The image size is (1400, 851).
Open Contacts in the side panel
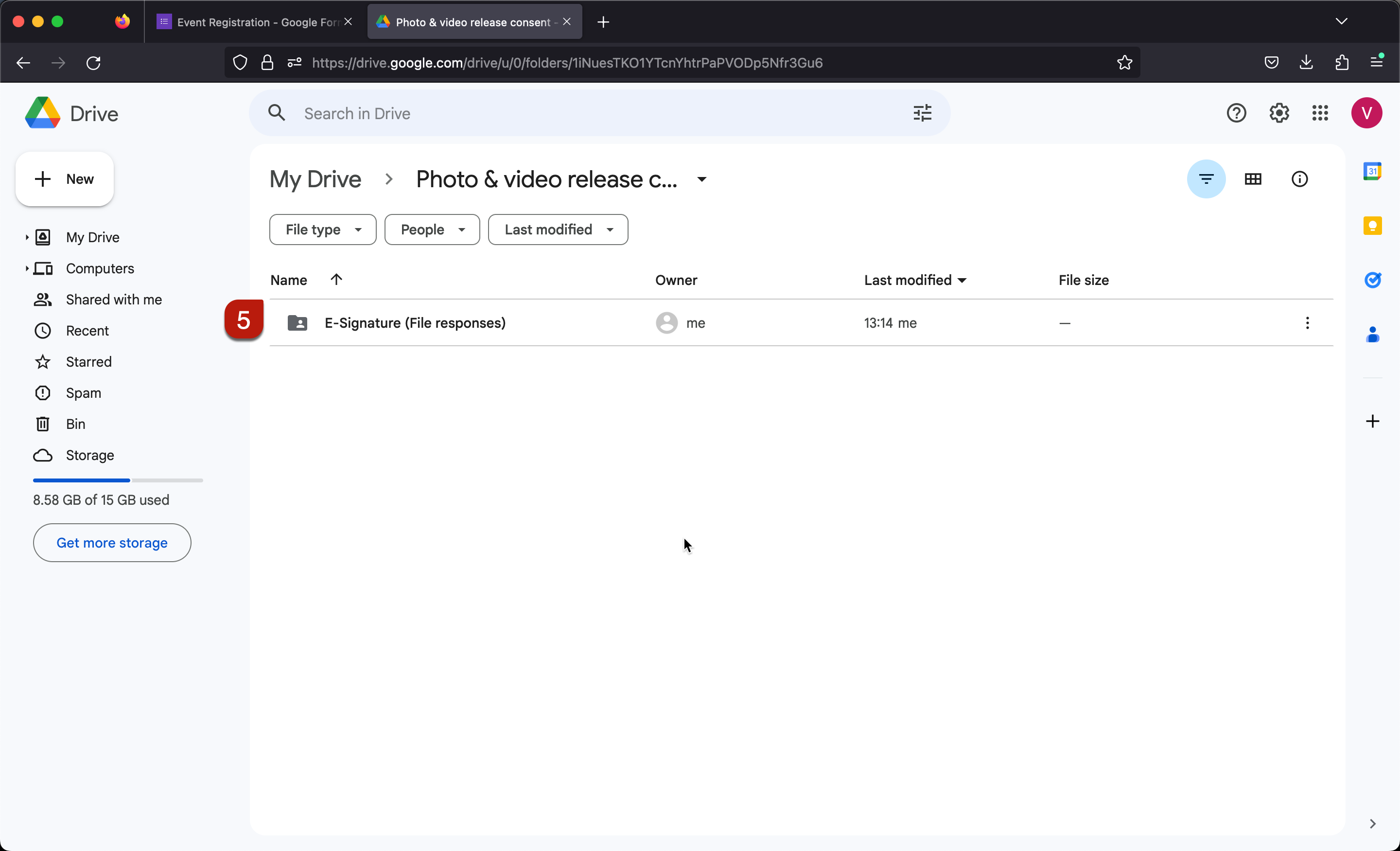pyautogui.click(x=1373, y=334)
